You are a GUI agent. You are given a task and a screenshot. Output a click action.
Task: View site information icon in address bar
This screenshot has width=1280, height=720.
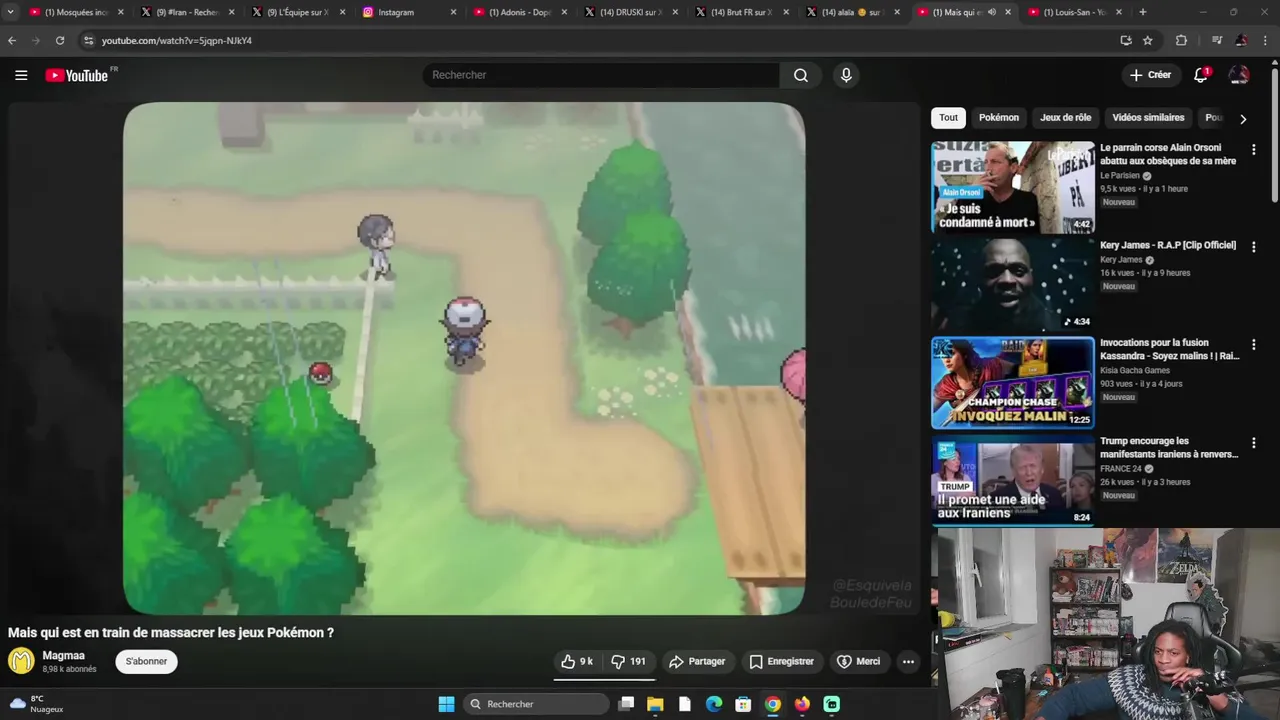point(88,40)
